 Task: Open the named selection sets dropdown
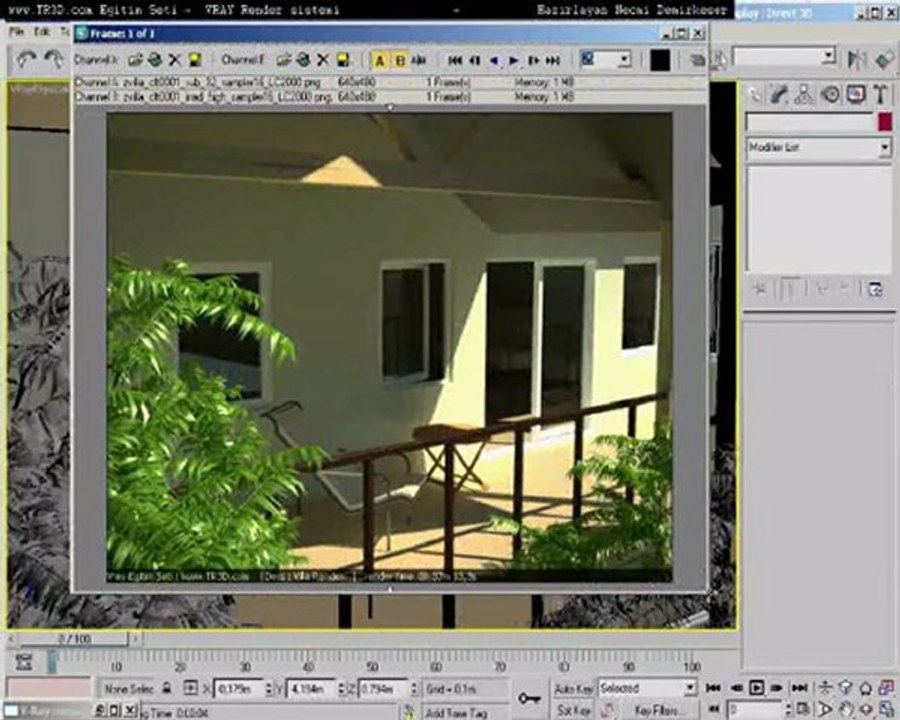pyautogui.click(x=828, y=56)
